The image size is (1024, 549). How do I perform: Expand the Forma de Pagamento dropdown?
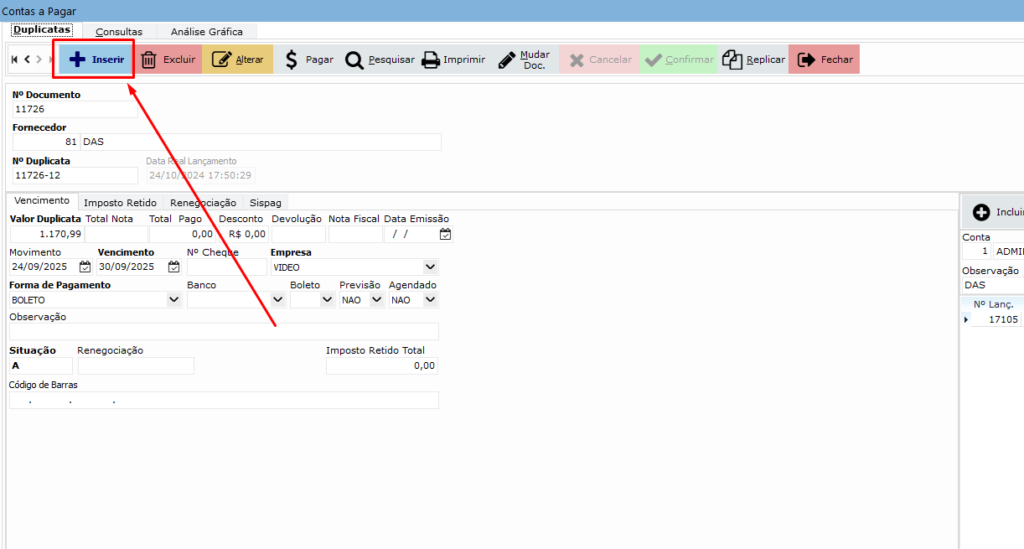click(x=174, y=299)
